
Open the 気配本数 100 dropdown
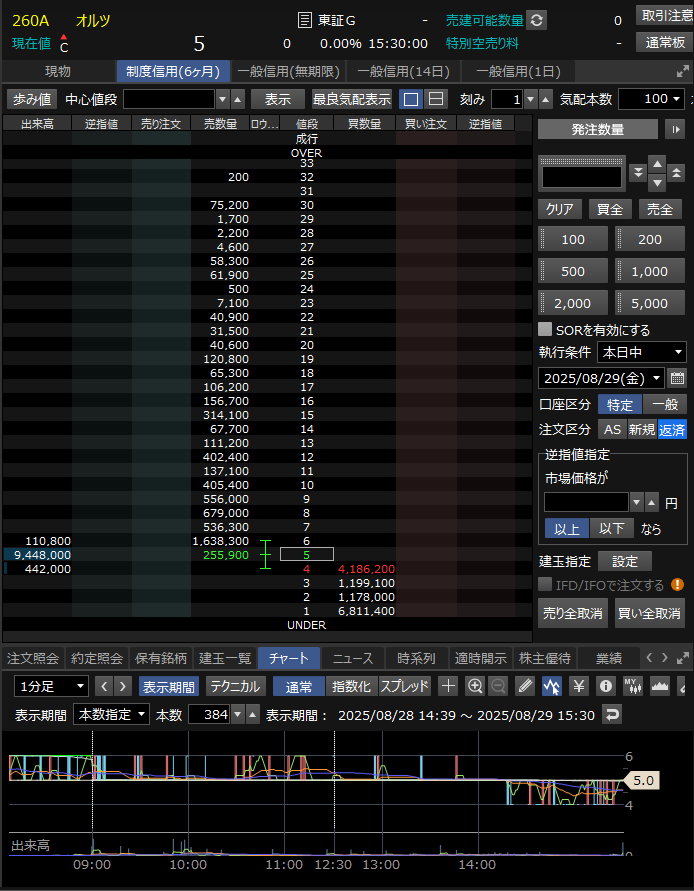(651, 99)
